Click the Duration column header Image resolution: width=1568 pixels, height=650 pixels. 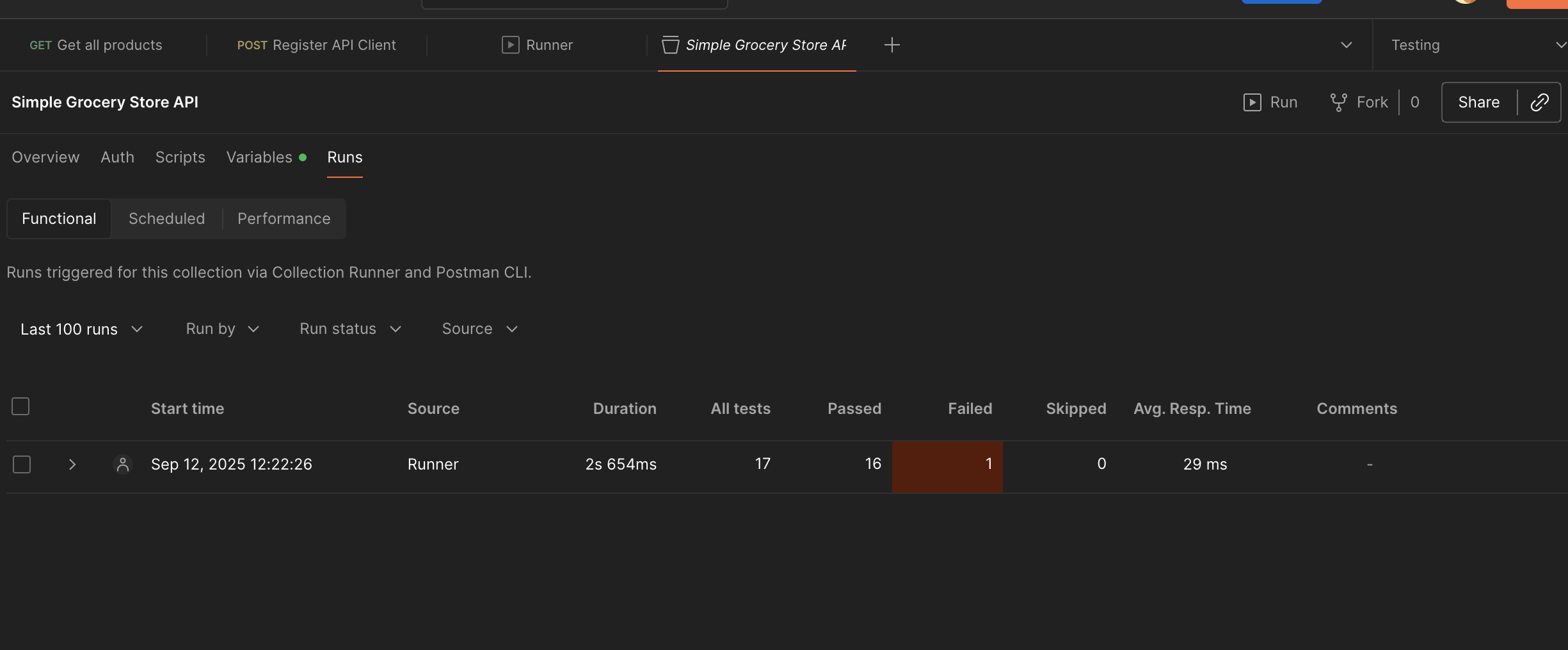tap(625, 409)
